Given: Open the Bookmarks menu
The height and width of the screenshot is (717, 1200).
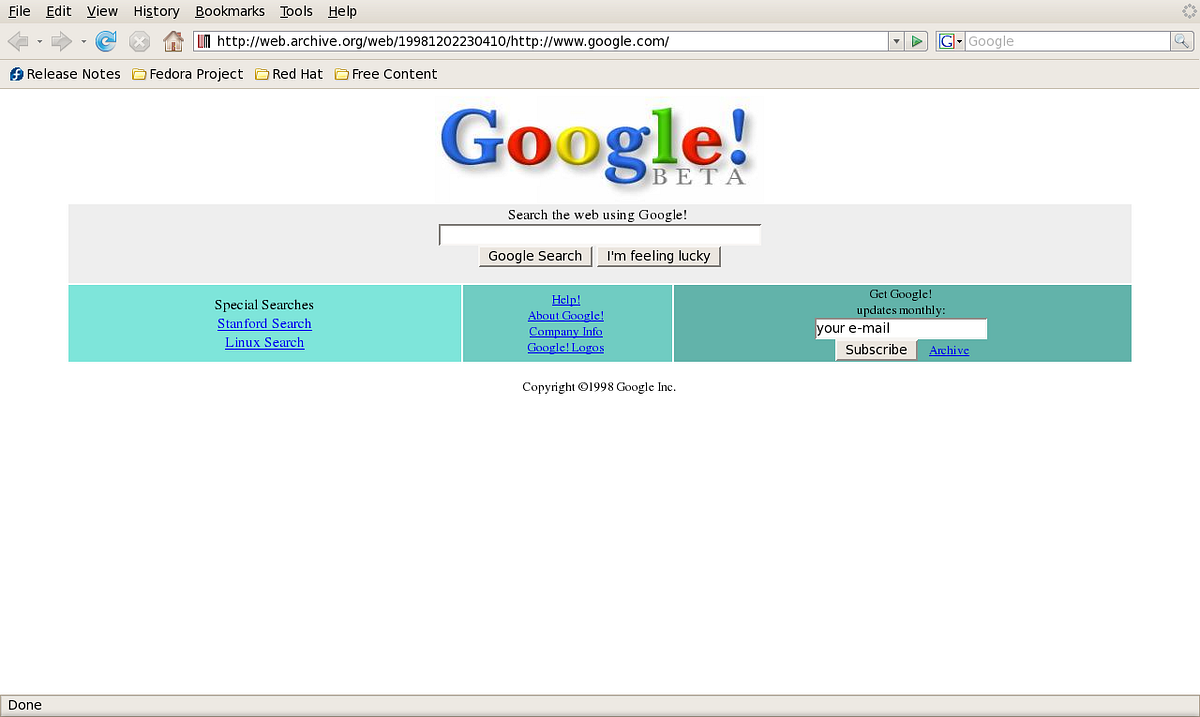Looking at the screenshot, I should pos(229,11).
